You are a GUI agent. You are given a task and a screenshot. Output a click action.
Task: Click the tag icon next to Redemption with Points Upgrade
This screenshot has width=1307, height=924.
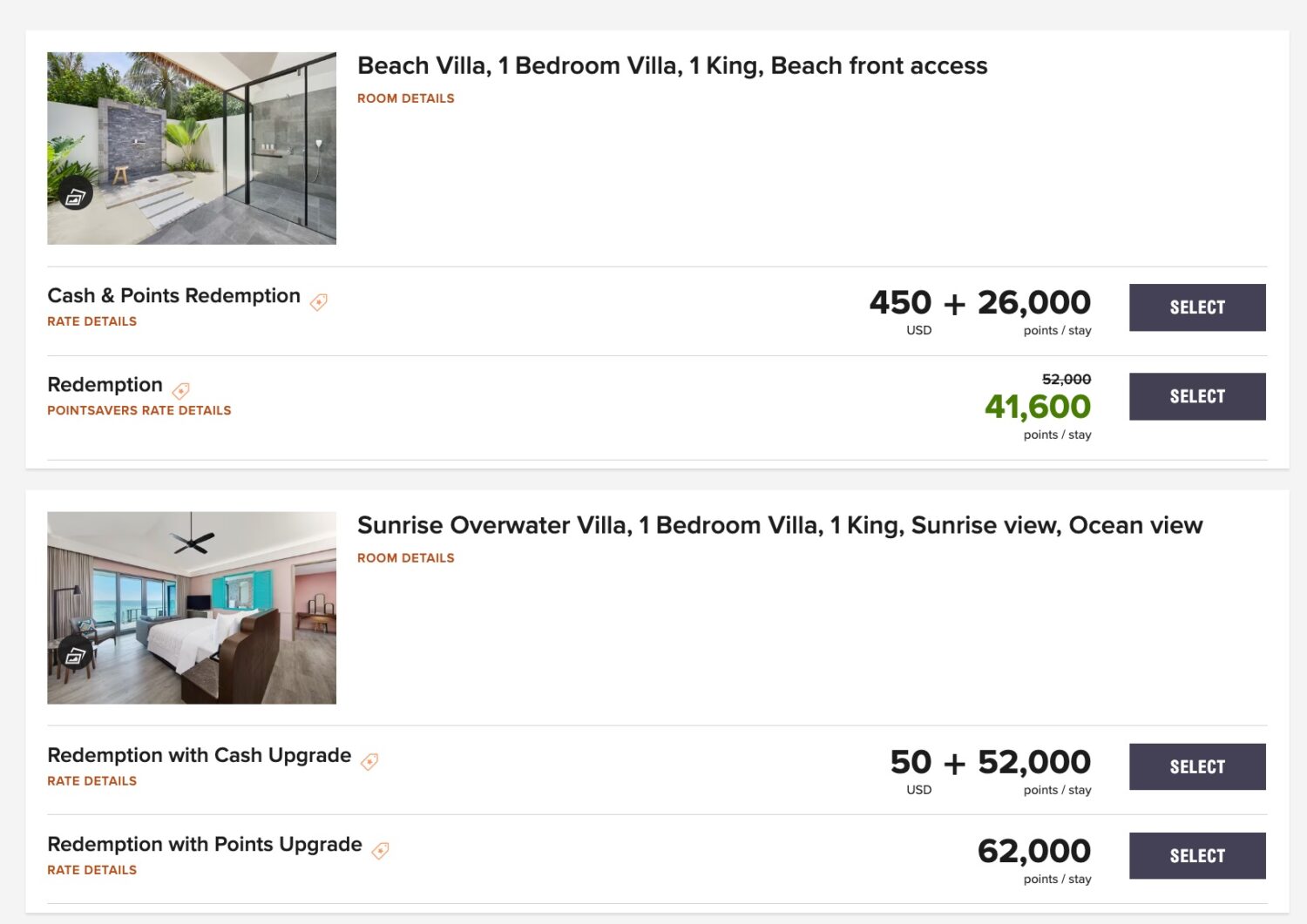click(380, 850)
